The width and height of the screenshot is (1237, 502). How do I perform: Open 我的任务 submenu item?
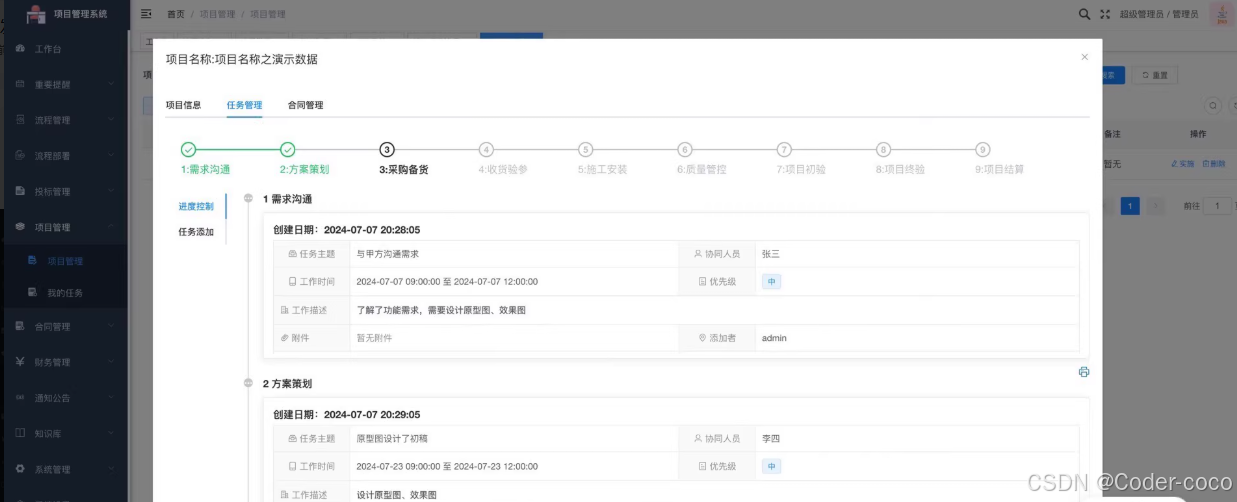tap(64, 293)
